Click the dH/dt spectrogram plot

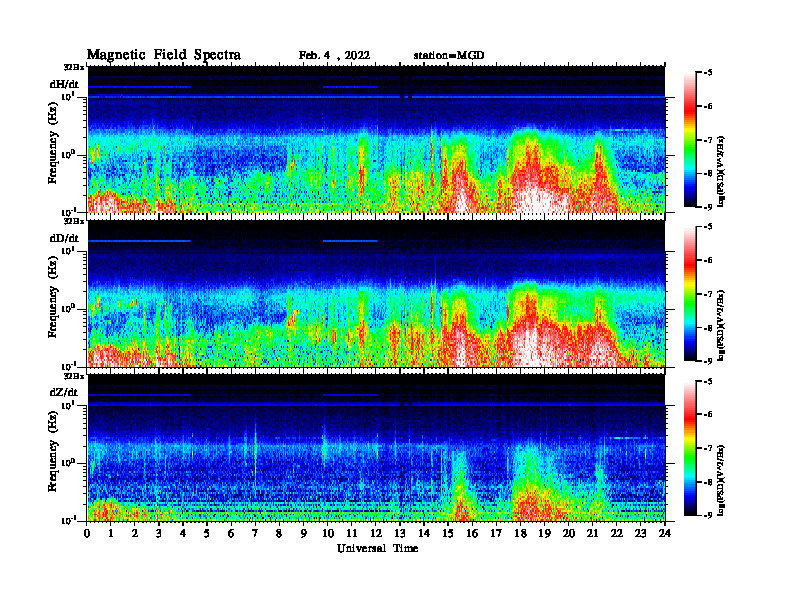pos(376,139)
